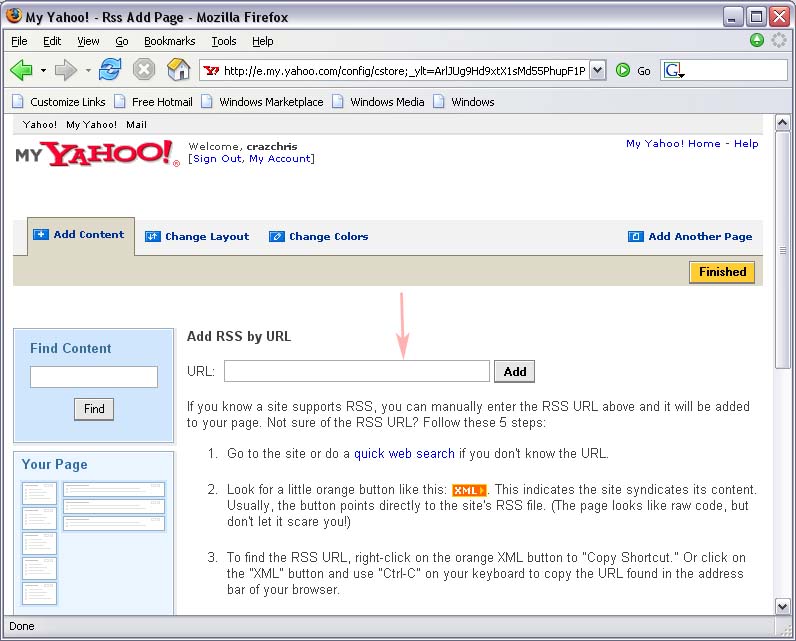Open the Bookmarks menu

pyautogui.click(x=169, y=41)
